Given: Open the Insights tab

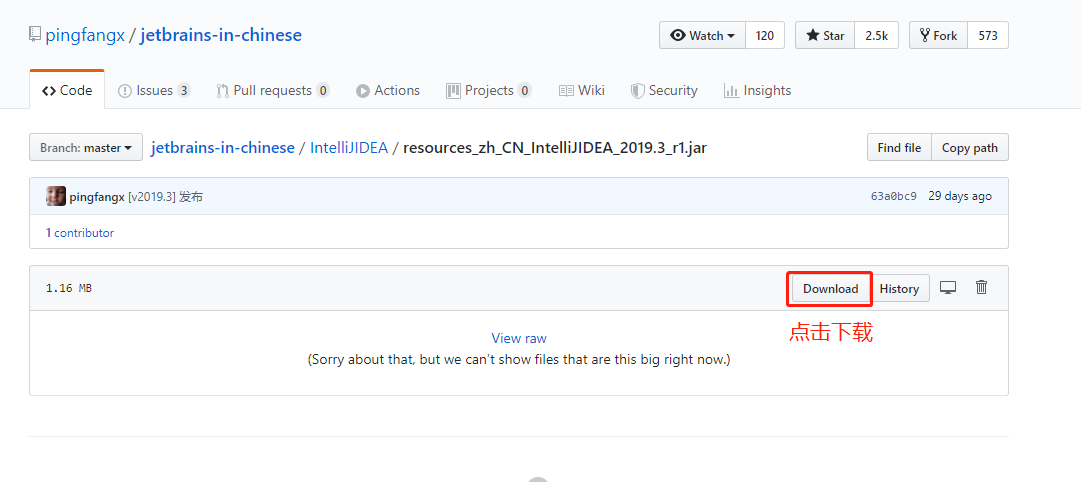Looking at the screenshot, I should [757, 90].
